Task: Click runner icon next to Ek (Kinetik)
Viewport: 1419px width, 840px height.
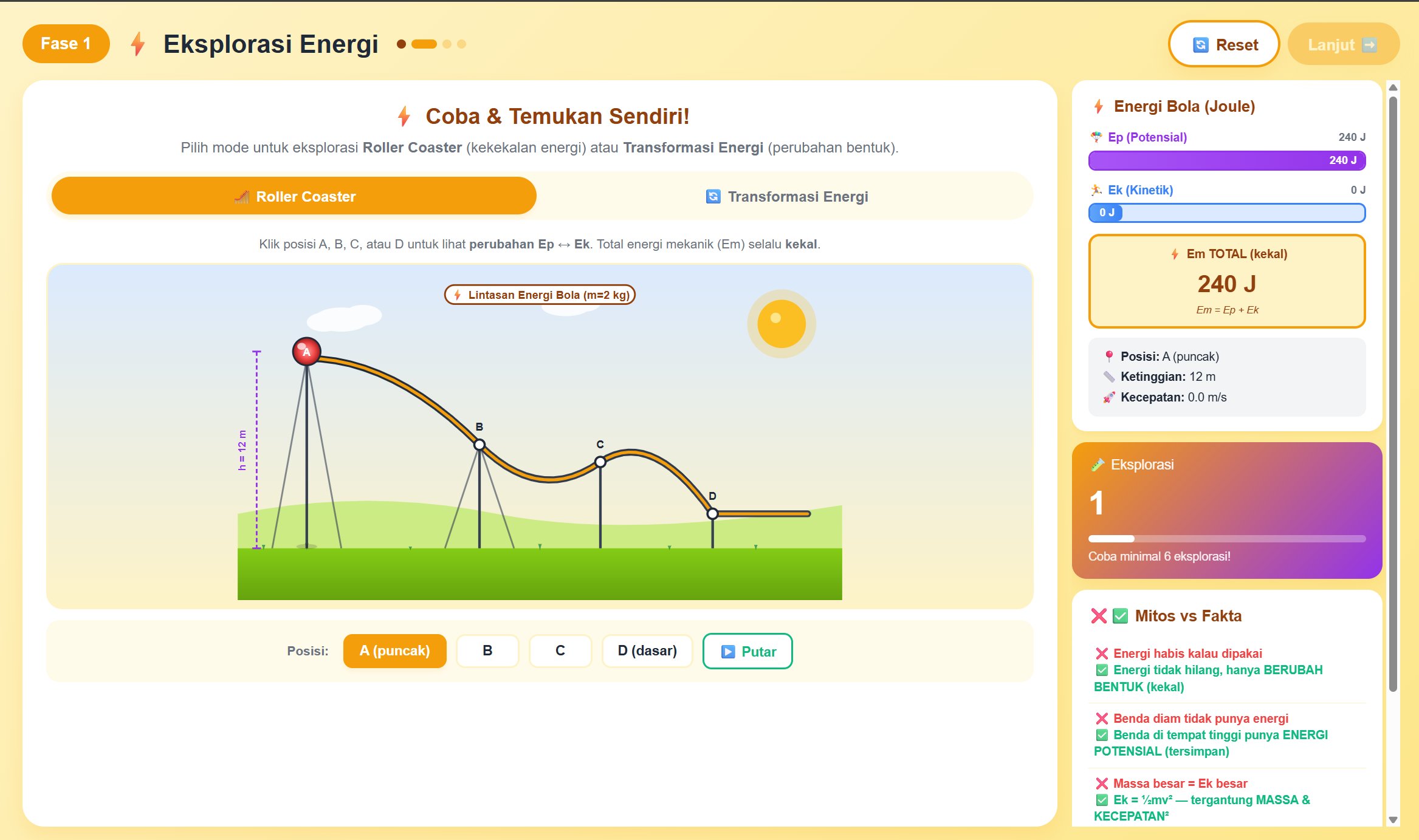Action: [x=1096, y=190]
